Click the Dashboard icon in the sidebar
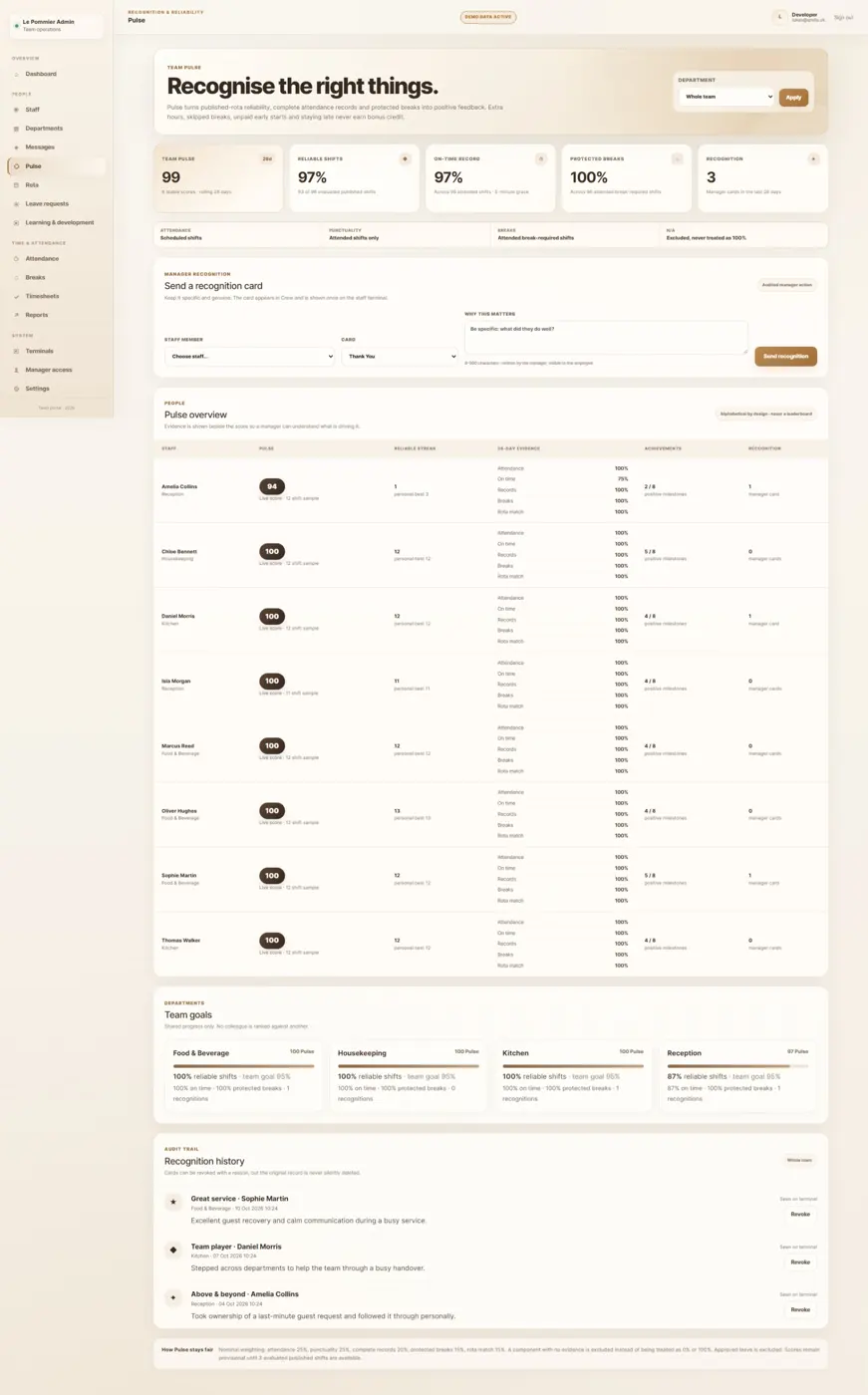This screenshot has height=1395, width=868. [x=16, y=75]
